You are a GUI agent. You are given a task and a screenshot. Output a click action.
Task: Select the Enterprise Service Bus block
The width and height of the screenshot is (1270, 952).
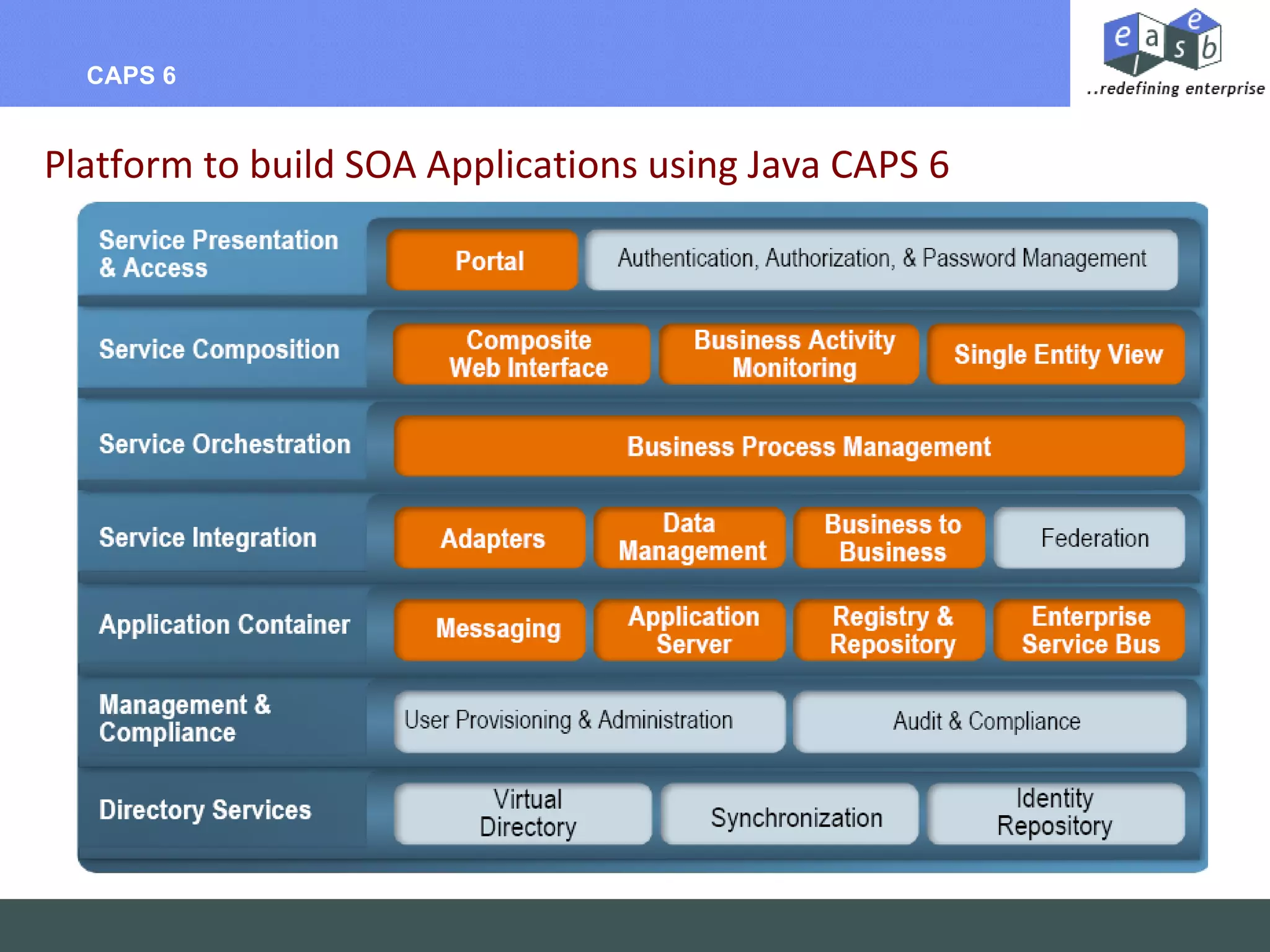[x=1090, y=629]
